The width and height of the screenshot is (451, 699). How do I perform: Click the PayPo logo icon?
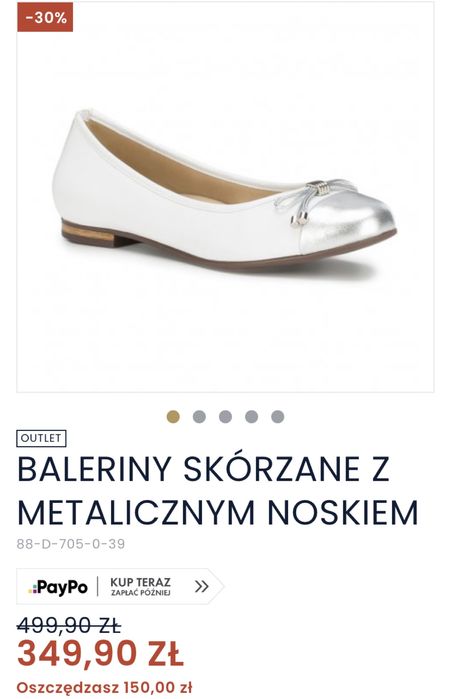[58, 587]
